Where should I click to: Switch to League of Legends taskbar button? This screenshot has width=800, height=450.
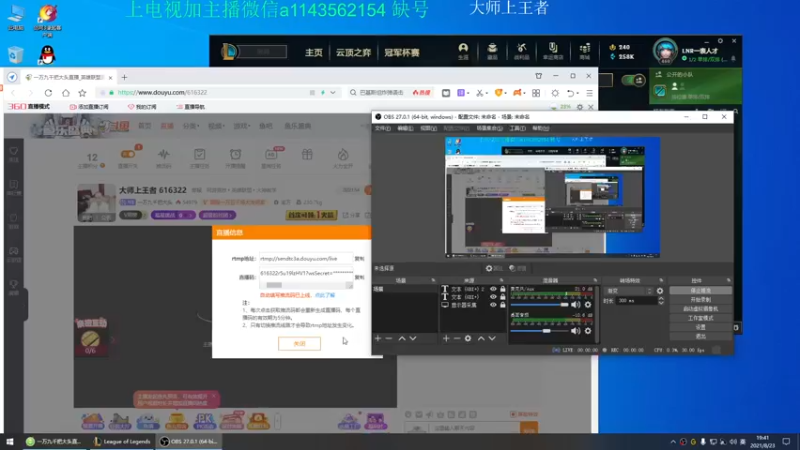[x=122, y=442]
